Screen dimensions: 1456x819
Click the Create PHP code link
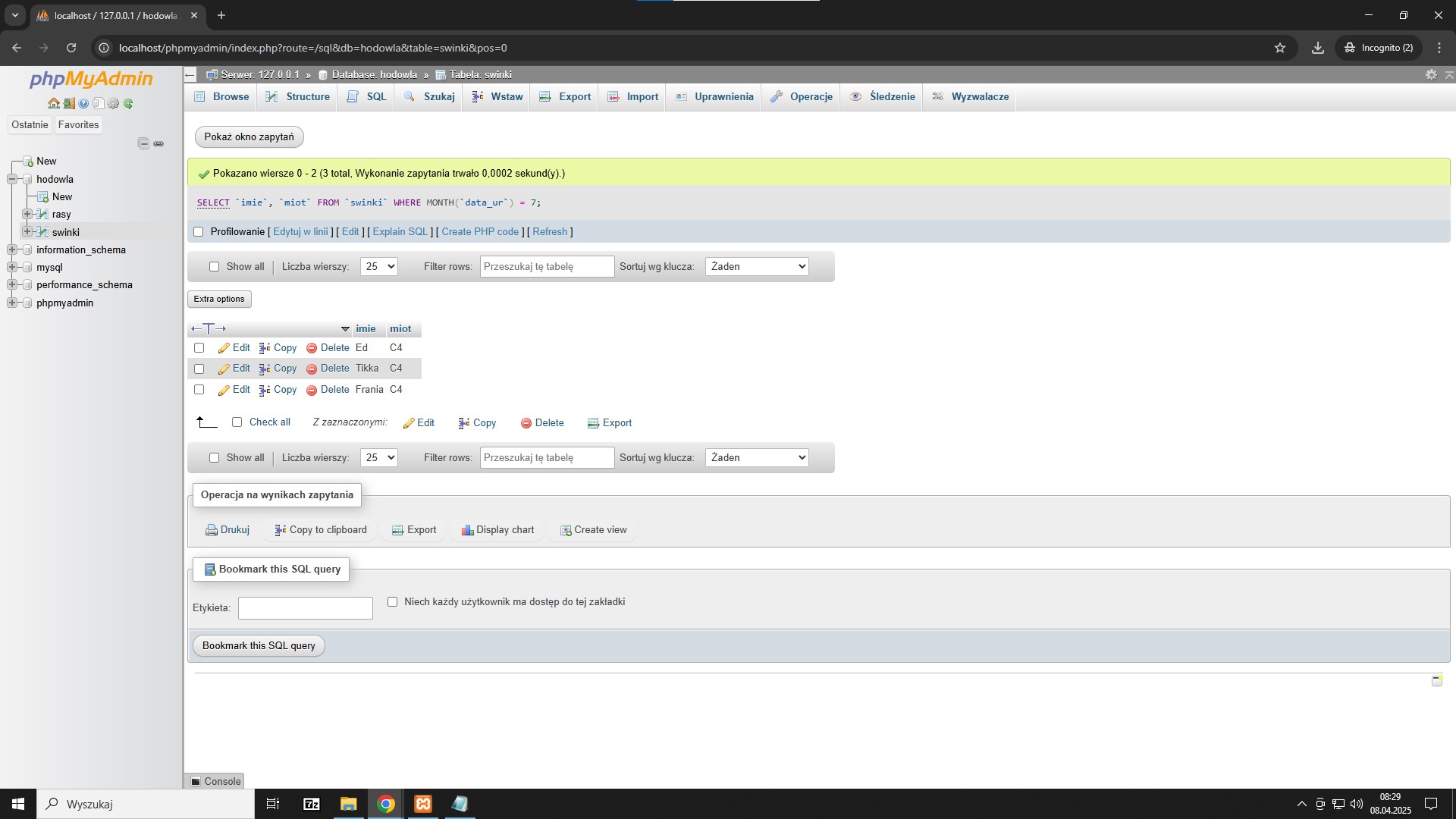click(x=480, y=232)
